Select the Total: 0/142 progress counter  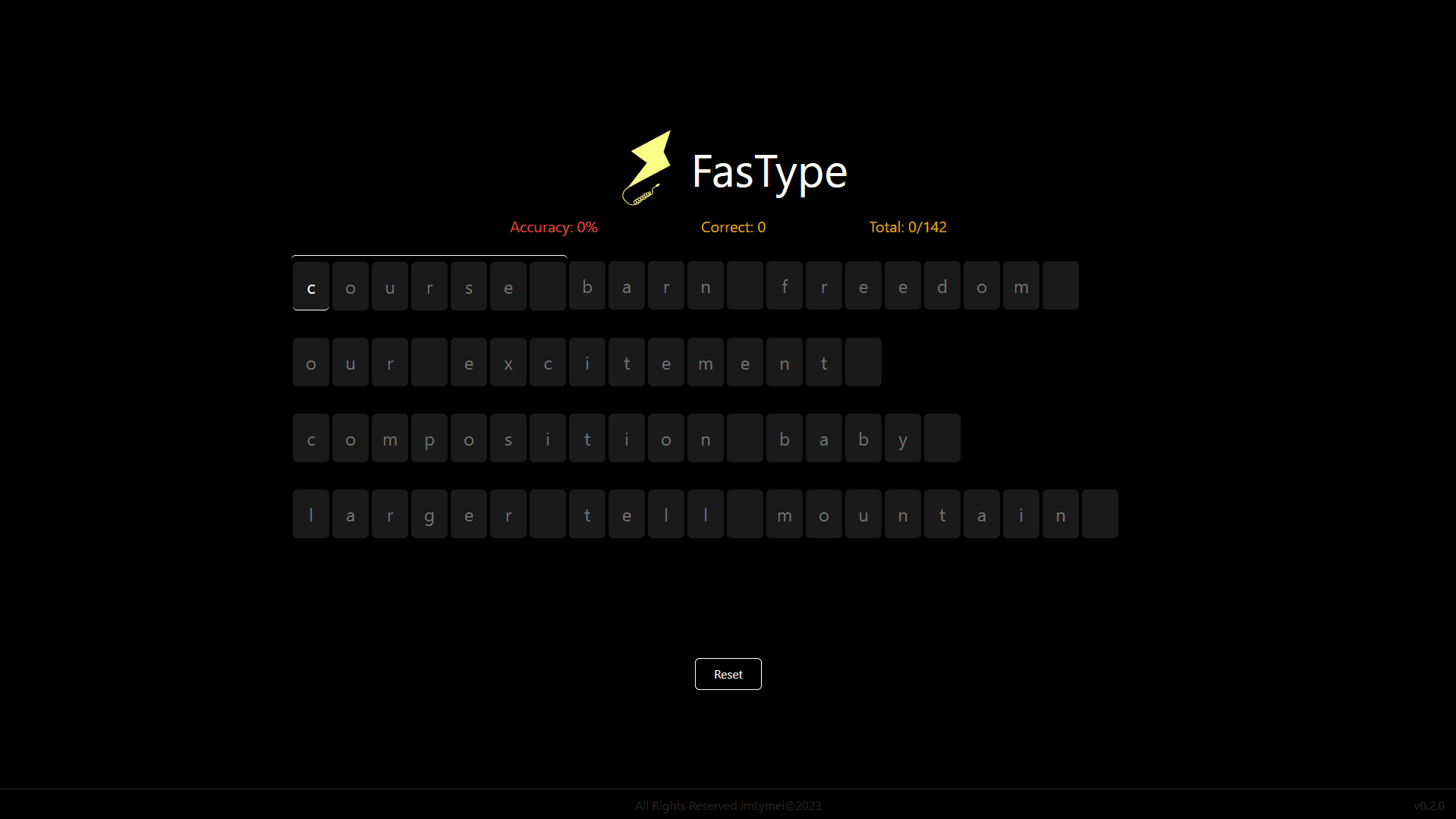907,227
